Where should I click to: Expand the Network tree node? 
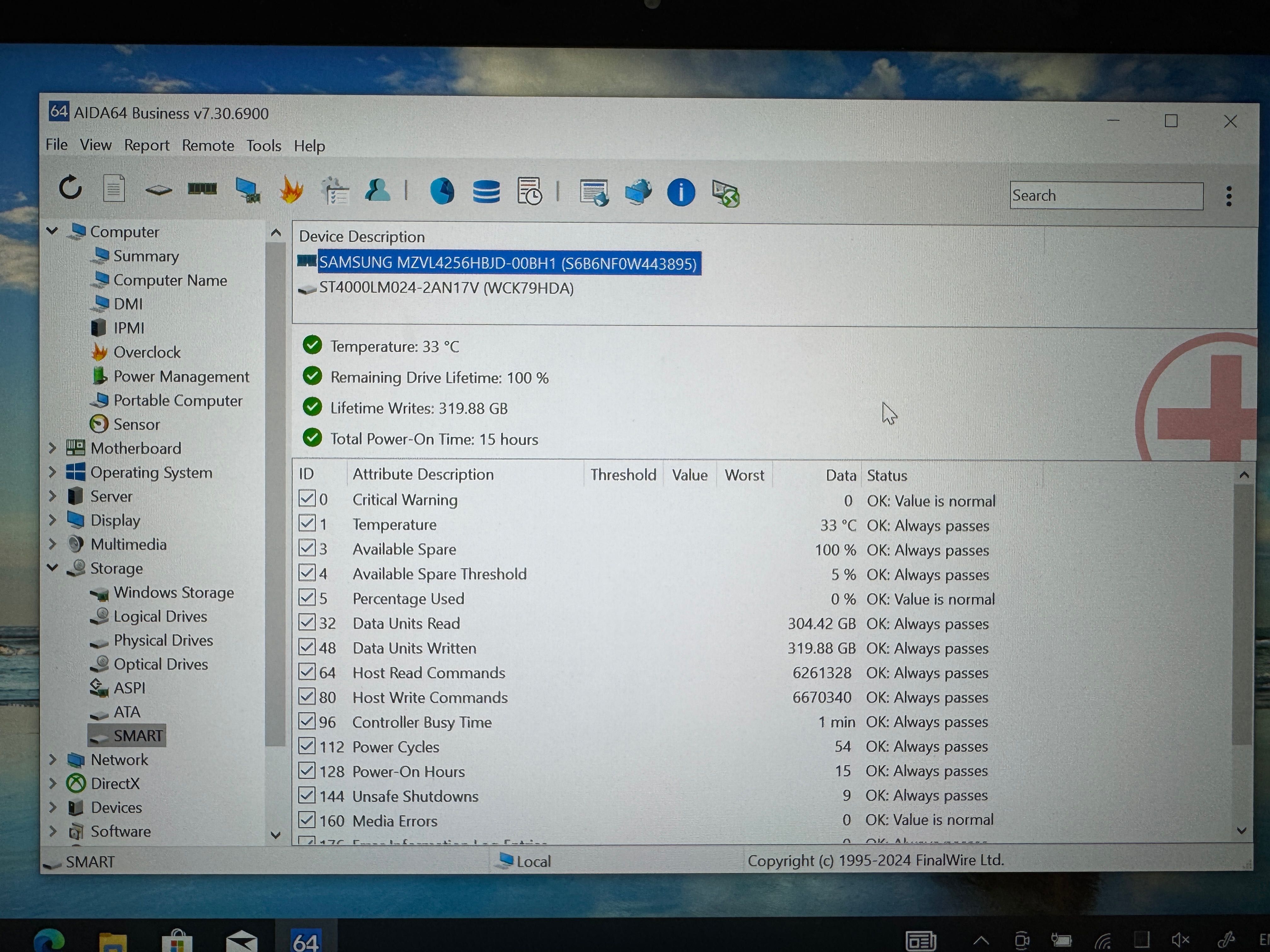[52, 759]
